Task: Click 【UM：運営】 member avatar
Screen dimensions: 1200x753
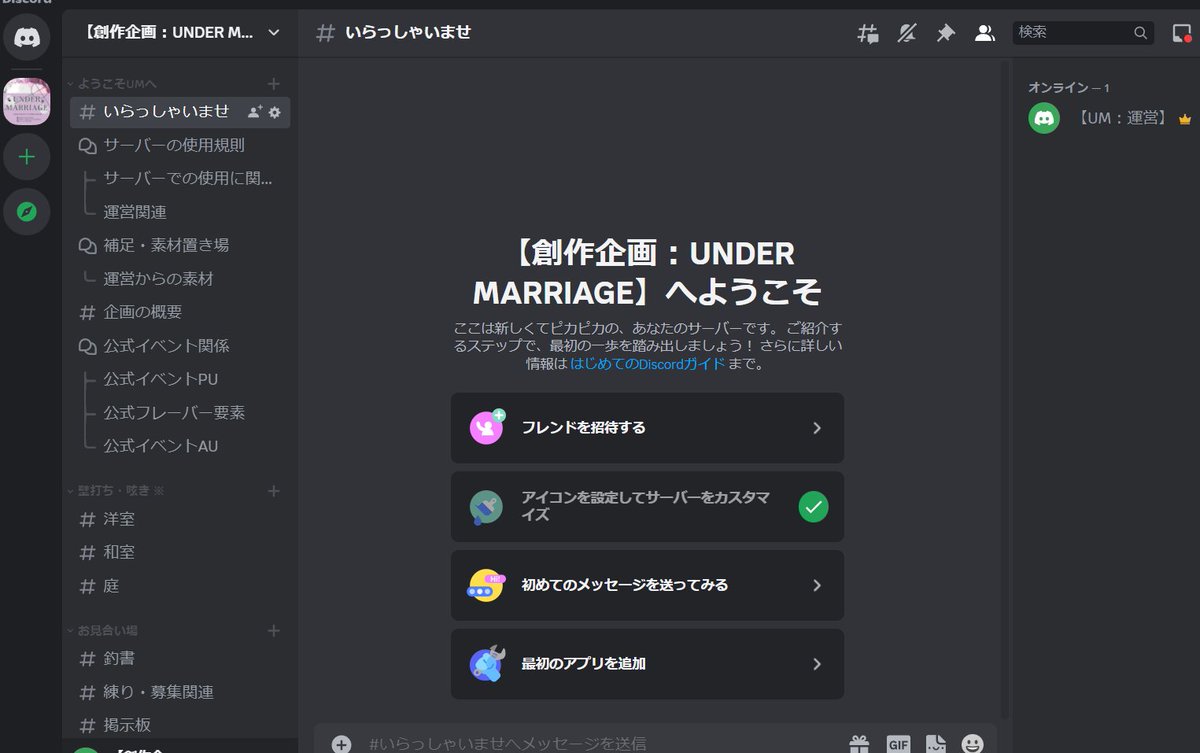Action: coord(1044,118)
